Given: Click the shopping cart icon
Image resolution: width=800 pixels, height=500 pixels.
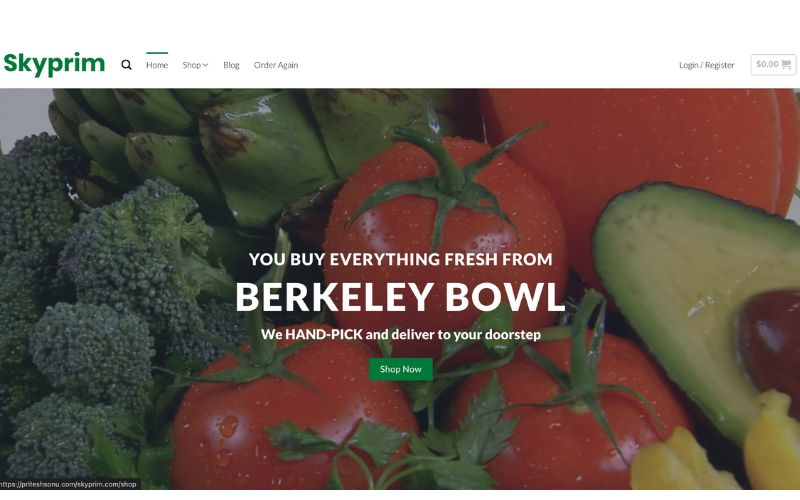Looking at the screenshot, I should [786, 64].
